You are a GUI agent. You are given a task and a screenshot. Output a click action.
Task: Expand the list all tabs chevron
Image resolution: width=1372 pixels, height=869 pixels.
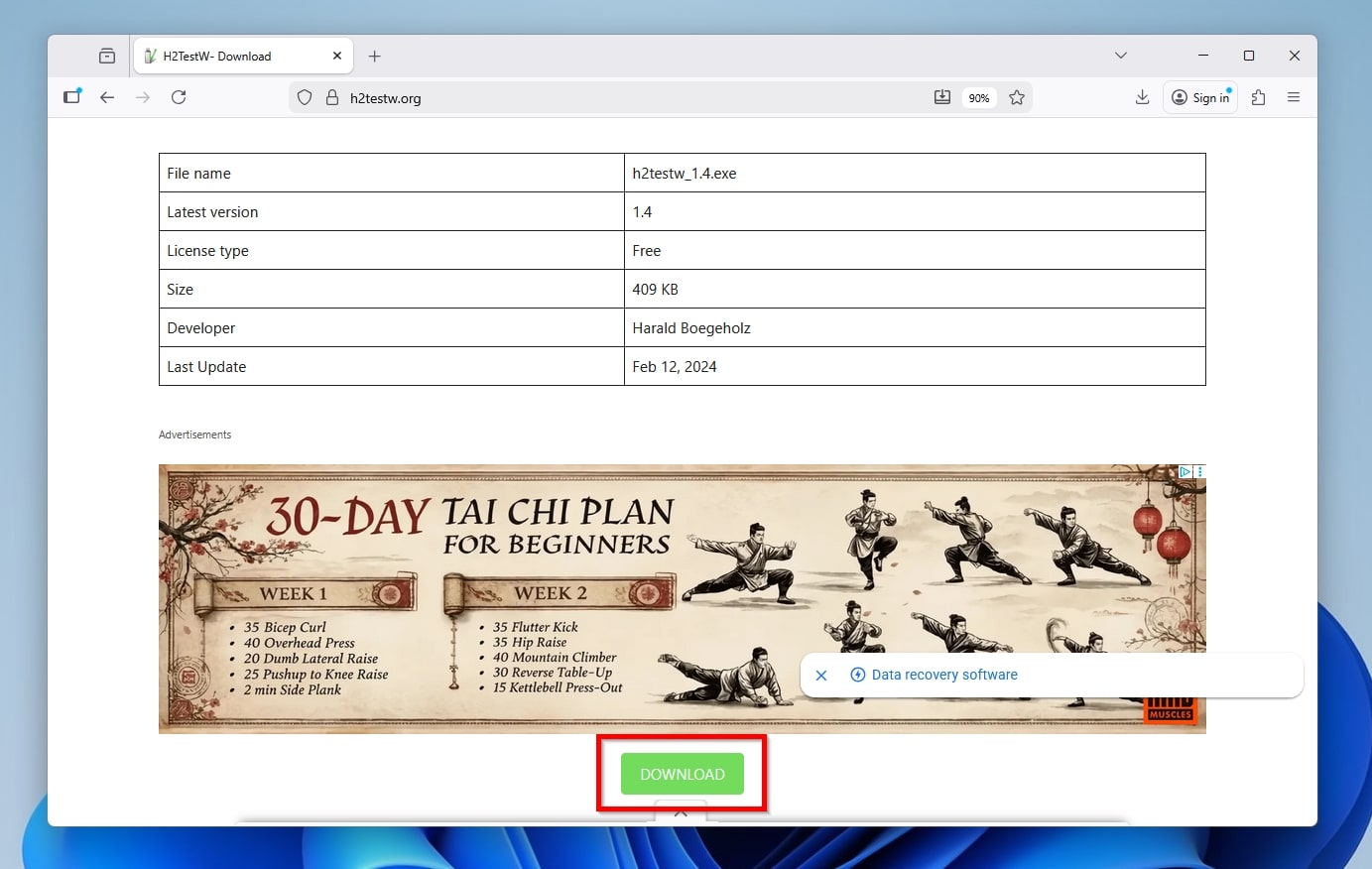pos(1121,56)
